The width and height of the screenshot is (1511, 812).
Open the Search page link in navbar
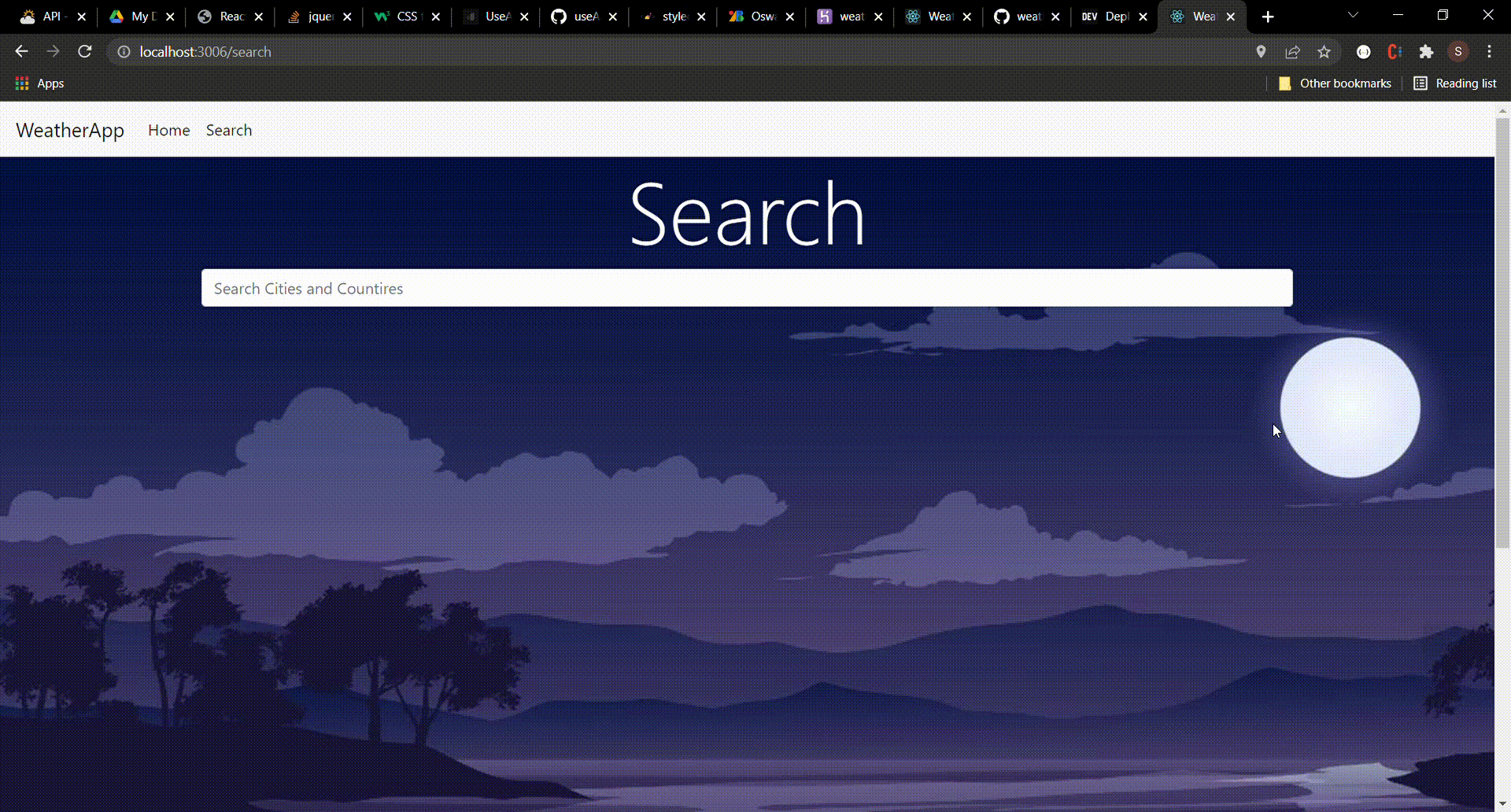point(228,130)
